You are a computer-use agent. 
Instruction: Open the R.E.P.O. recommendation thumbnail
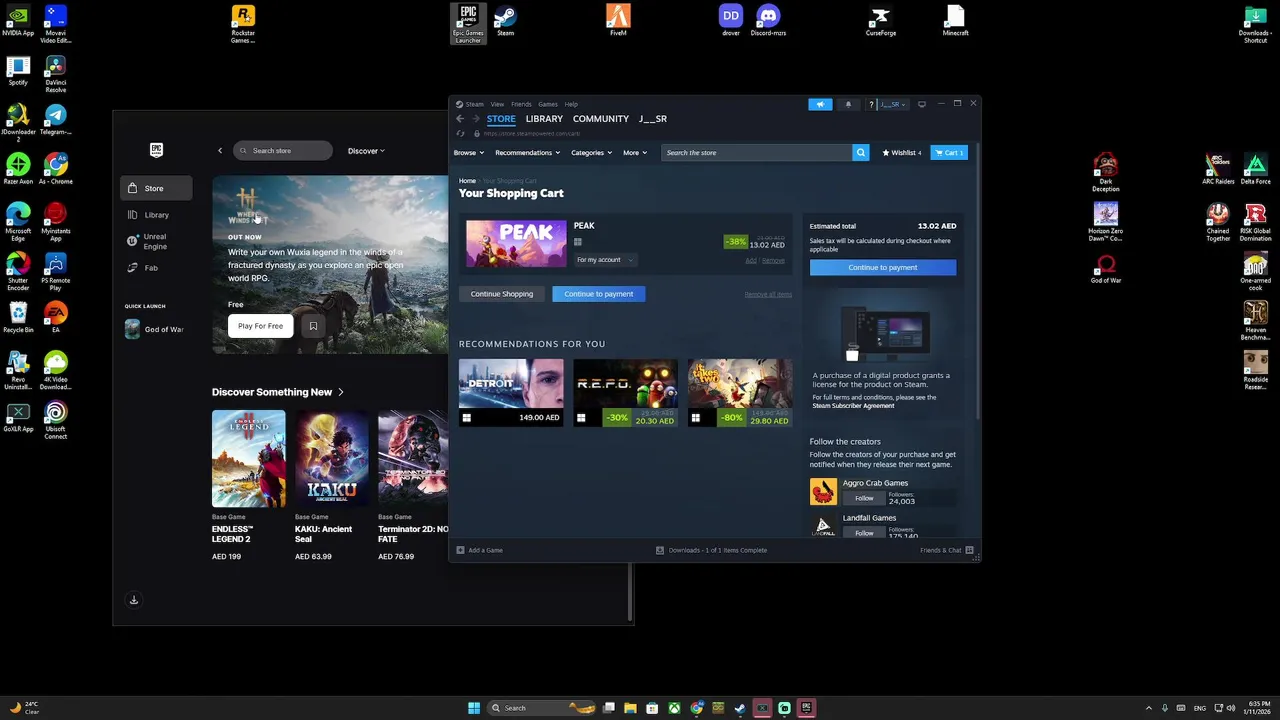626,384
